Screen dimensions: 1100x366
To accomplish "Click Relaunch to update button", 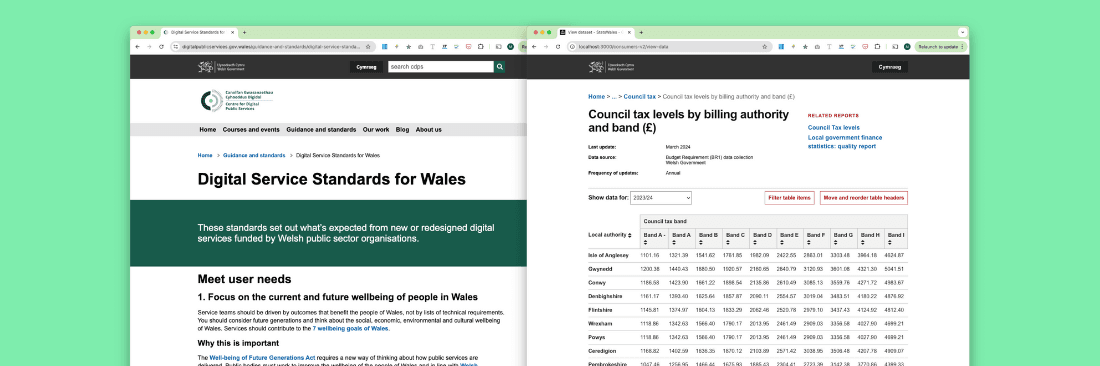I will coord(940,46).
